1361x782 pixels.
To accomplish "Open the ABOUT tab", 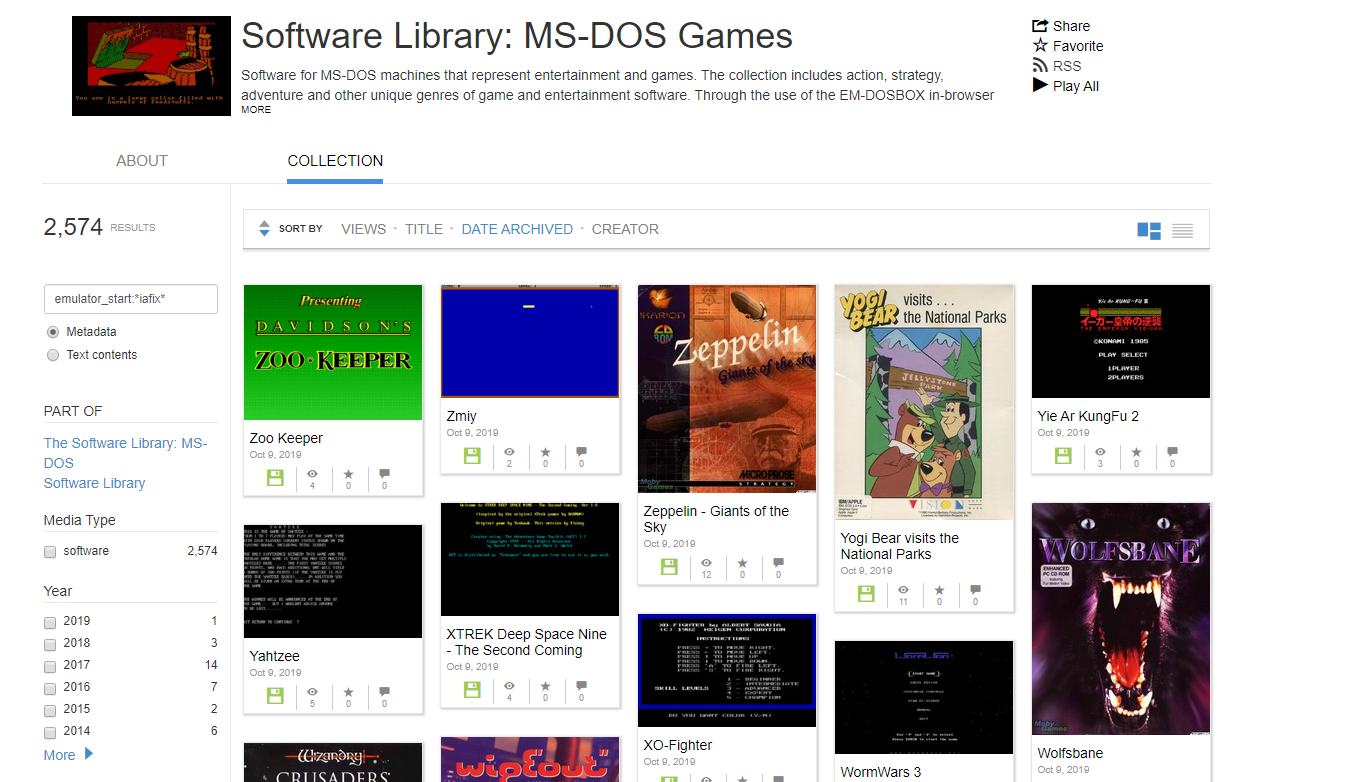I will [142, 161].
